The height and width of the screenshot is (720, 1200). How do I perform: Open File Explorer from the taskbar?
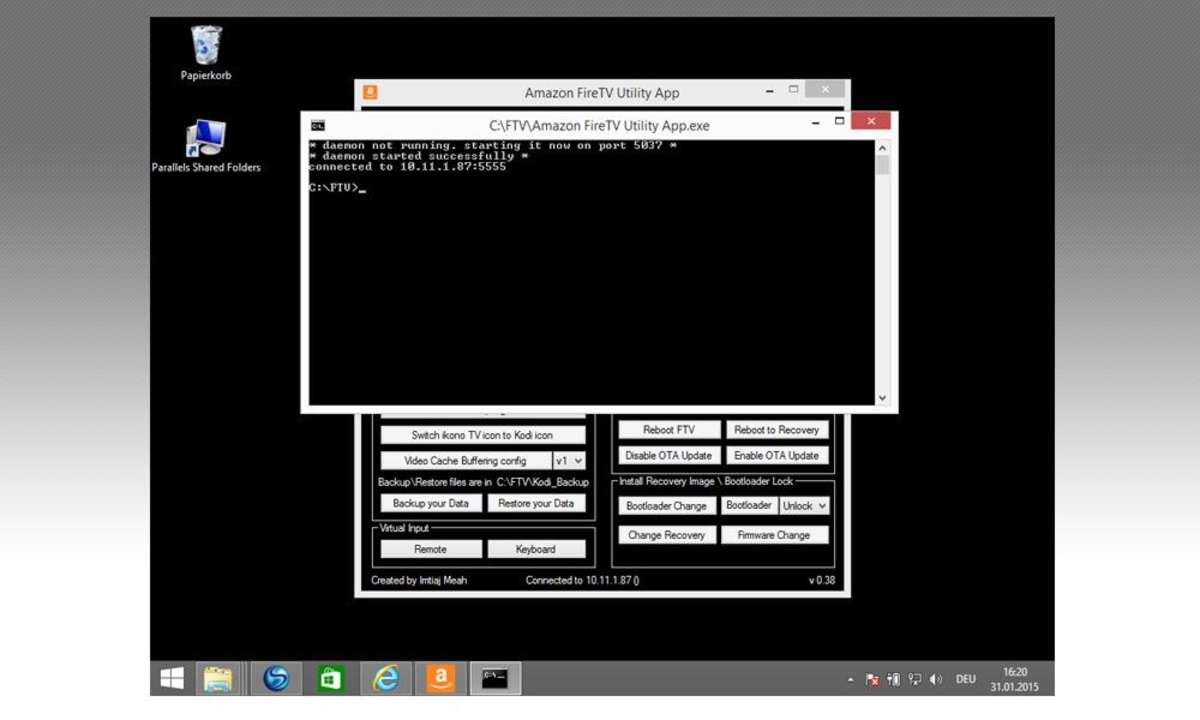tap(218, 679)
